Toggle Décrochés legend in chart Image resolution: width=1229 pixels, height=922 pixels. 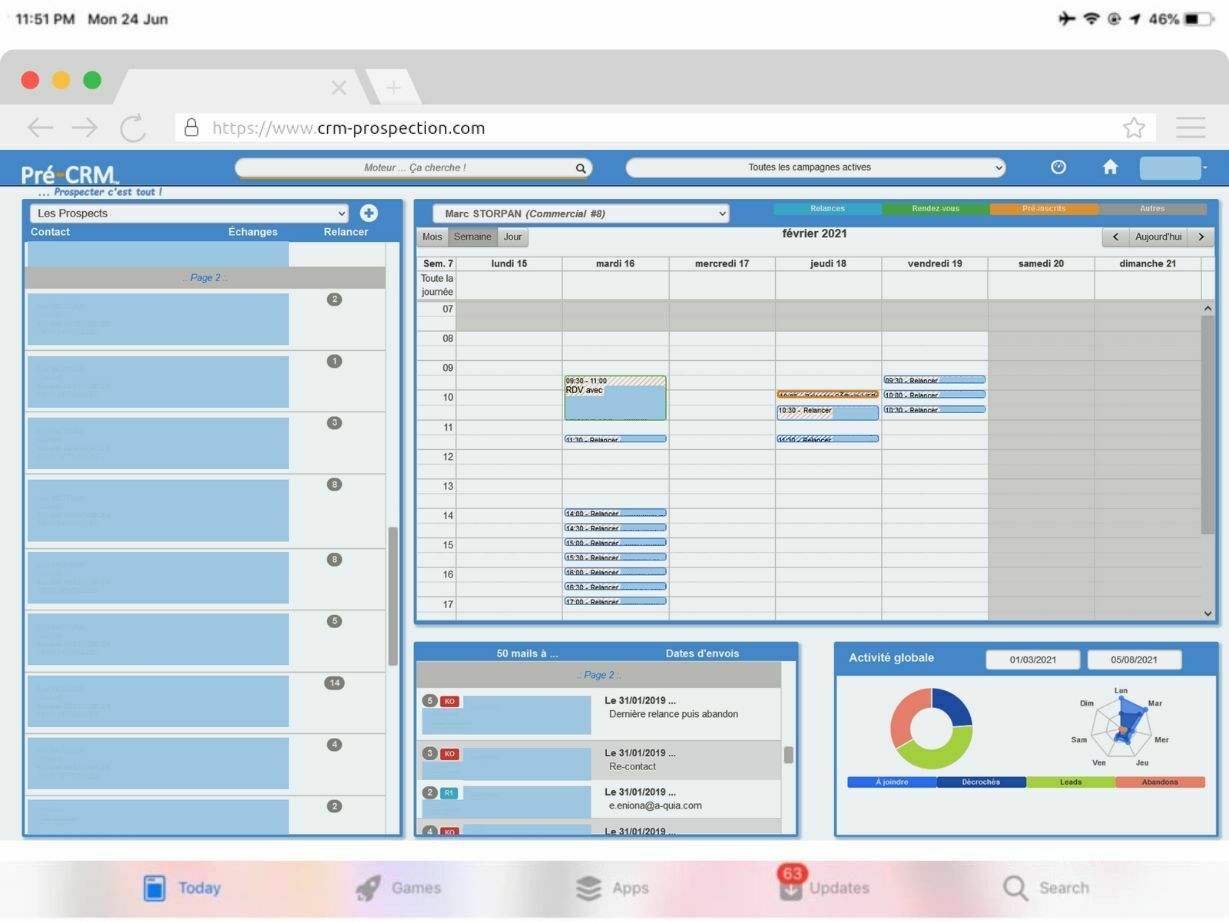(x=981, y=782)
